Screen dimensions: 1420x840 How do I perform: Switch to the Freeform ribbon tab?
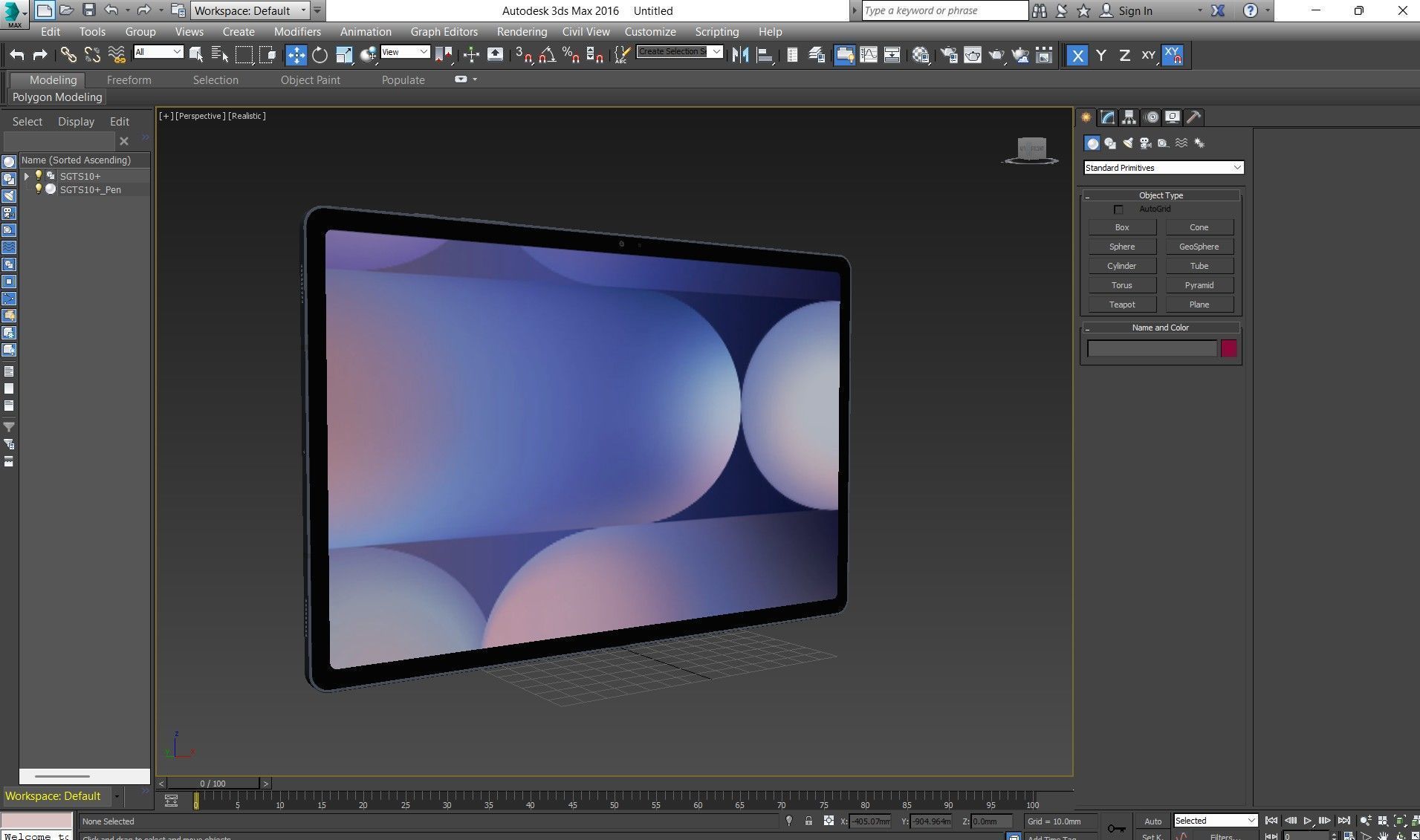click(x=129, y=80)
